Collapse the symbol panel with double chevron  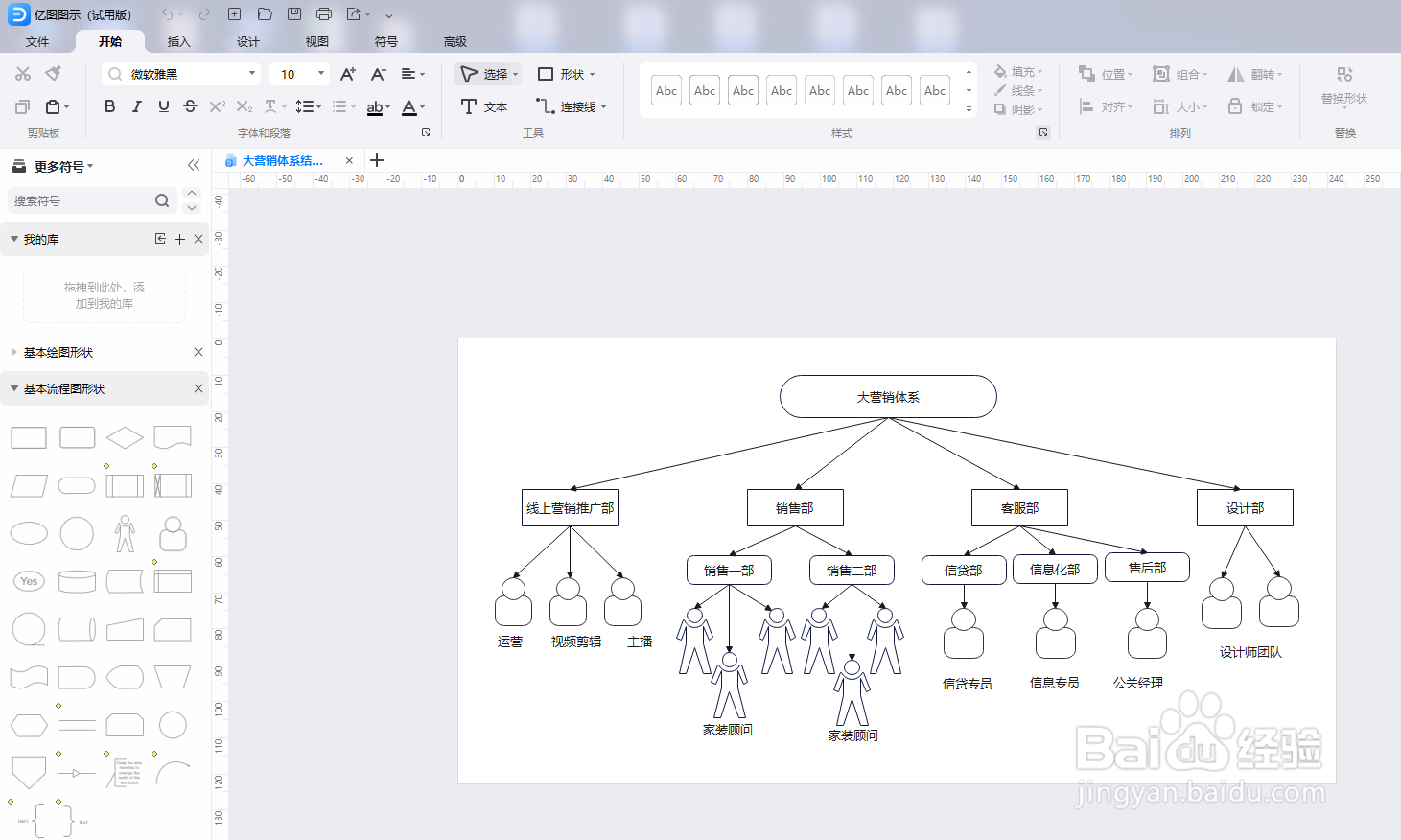pos(194,165)
